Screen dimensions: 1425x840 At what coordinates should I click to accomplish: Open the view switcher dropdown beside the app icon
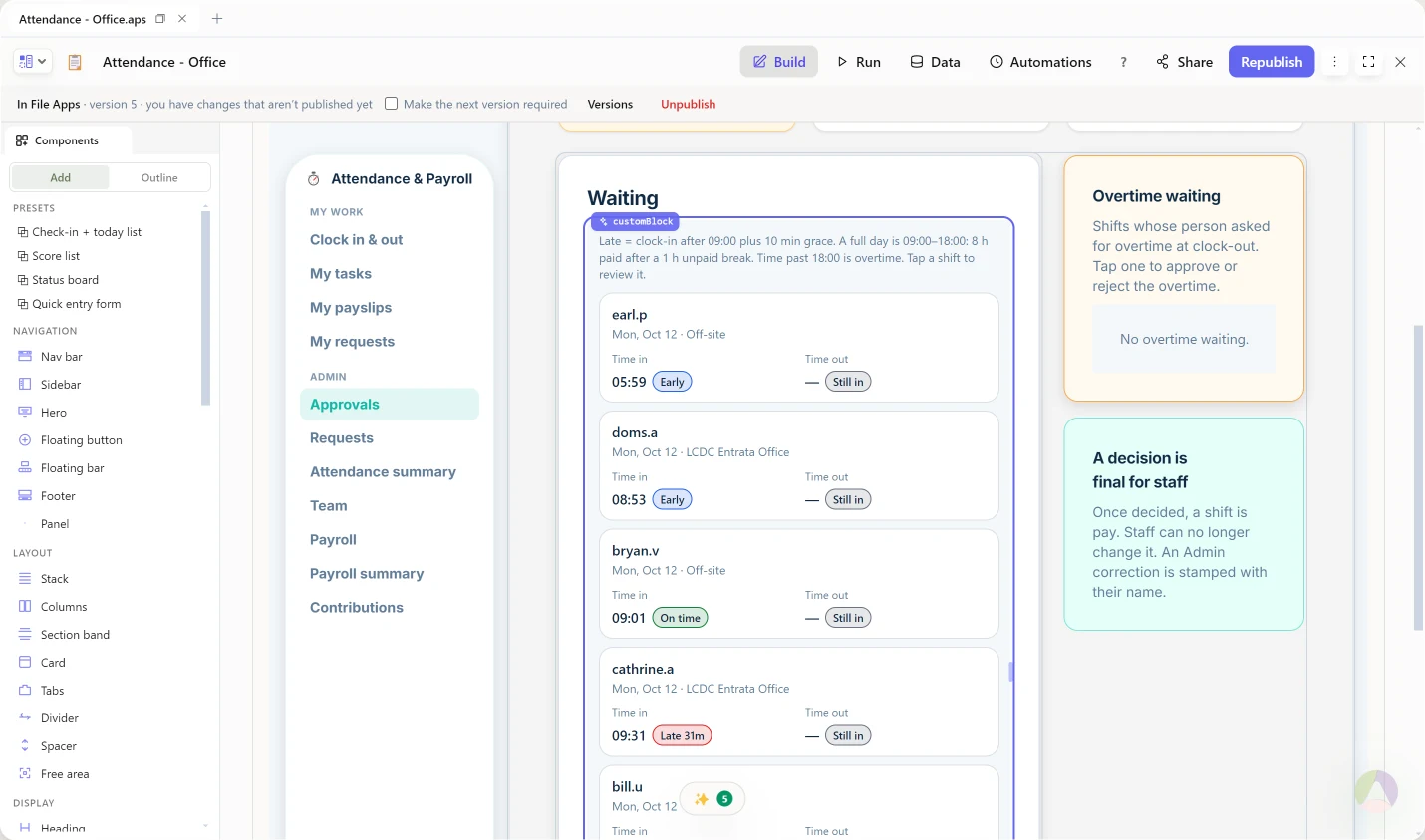(x=32, y=62)
